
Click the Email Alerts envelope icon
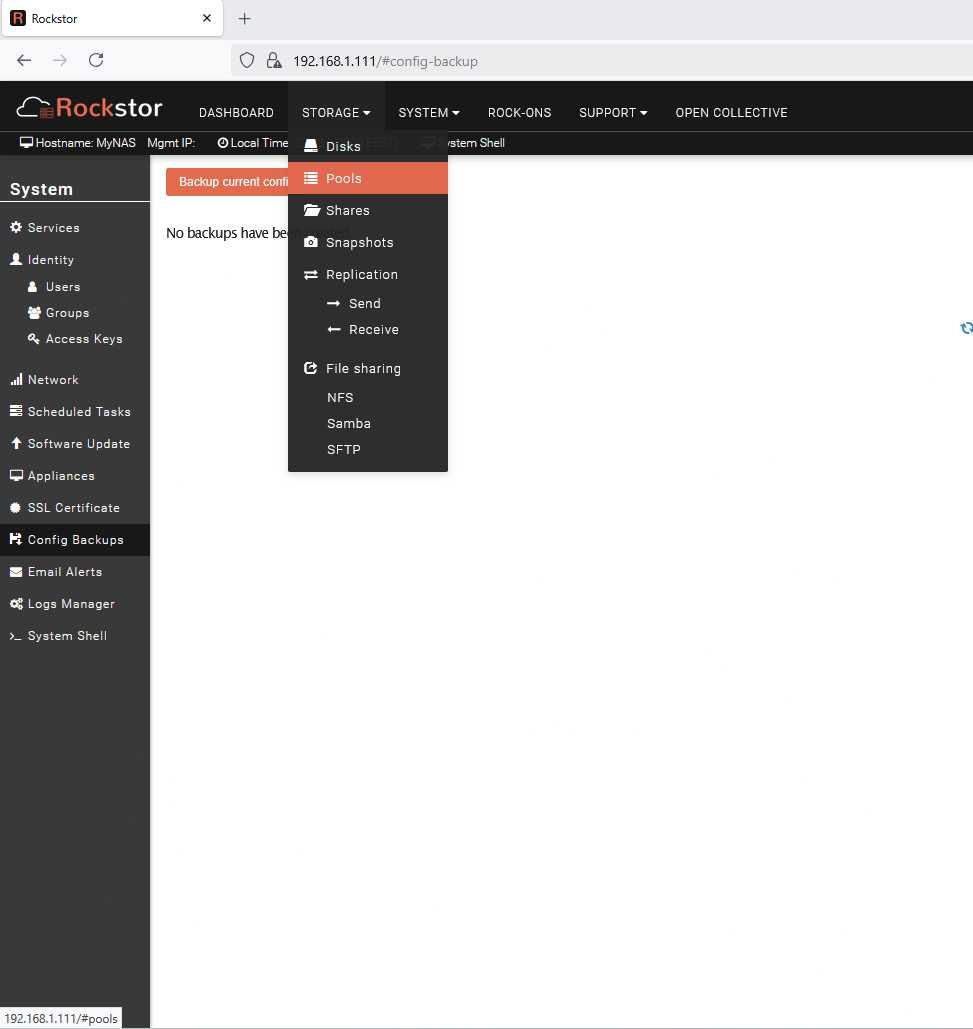pyautogui.click(x=16, y=572)
